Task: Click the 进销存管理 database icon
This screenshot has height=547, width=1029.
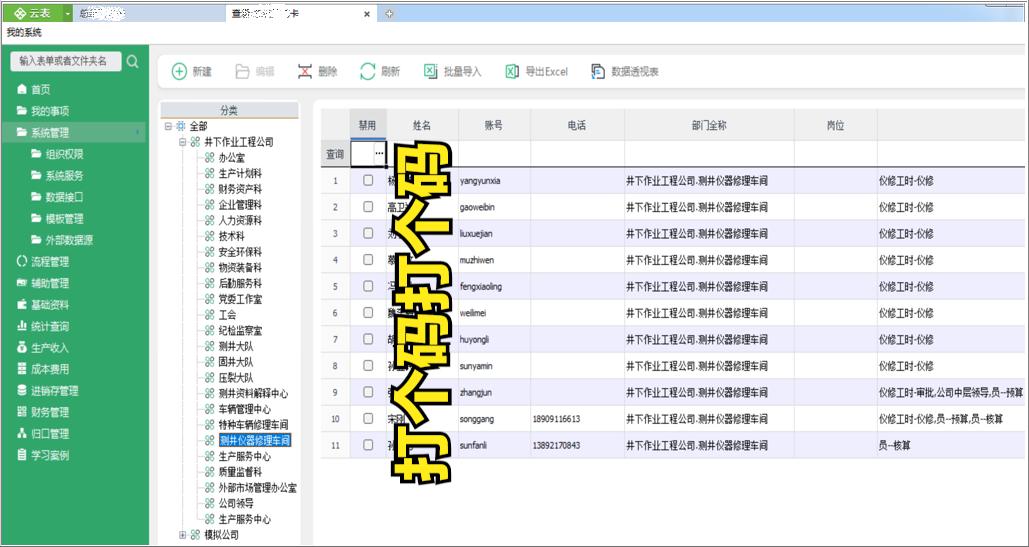Action: [22, 391]
